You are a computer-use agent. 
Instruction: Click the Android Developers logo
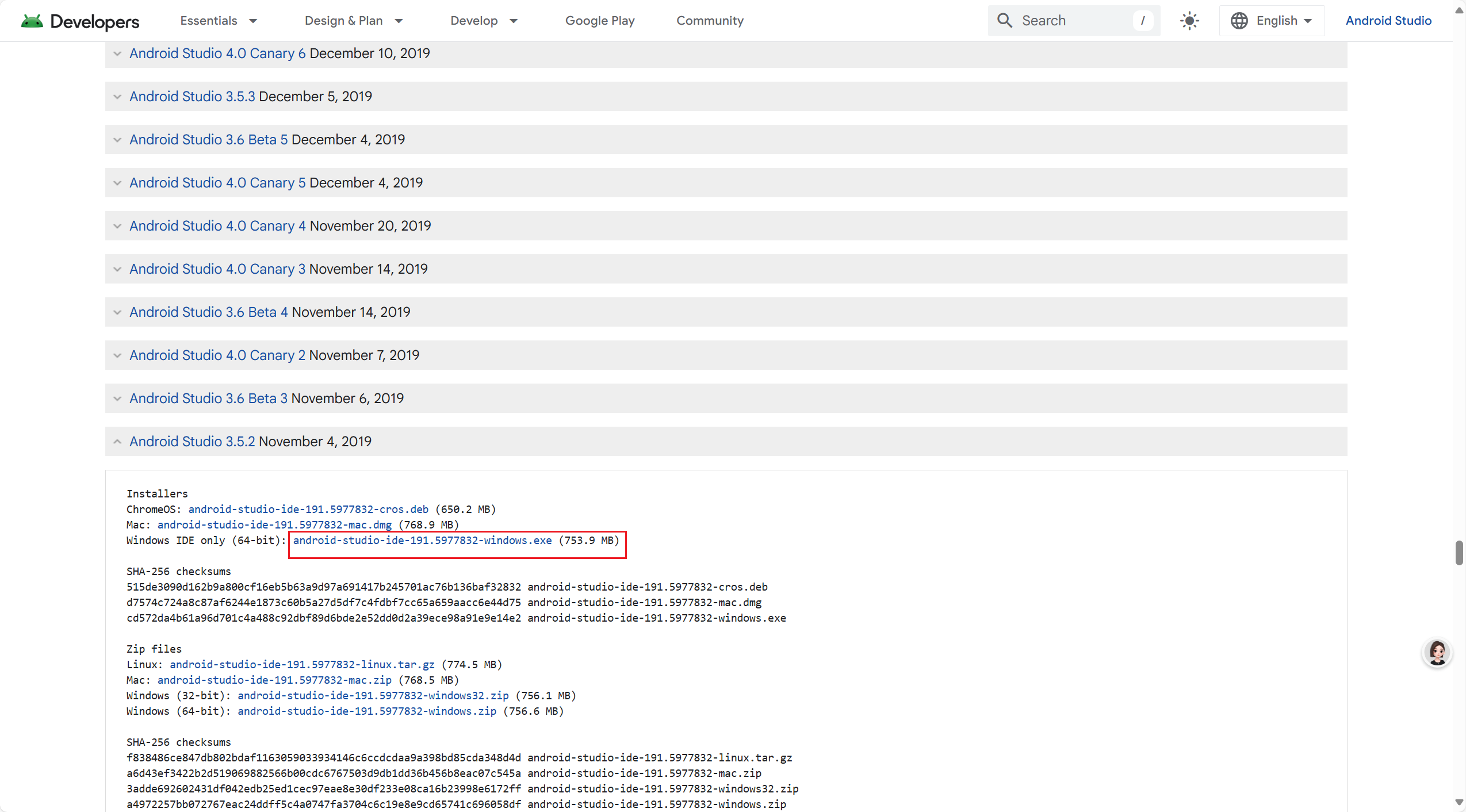pyautogui.click(x=80, y=21)
